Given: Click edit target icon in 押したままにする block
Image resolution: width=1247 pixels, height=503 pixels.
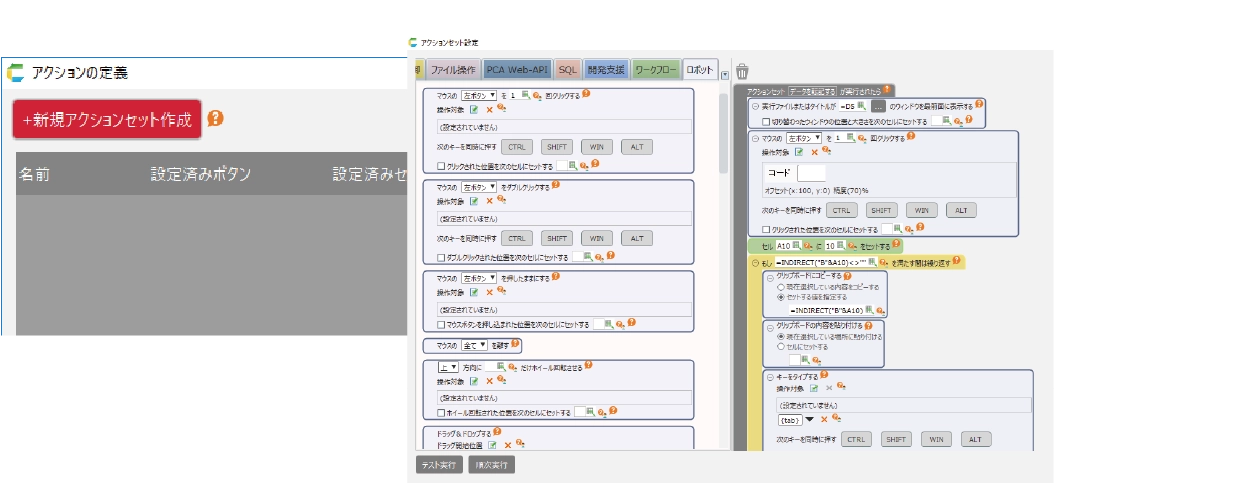Looking at the screenshot, I should 475,291.
